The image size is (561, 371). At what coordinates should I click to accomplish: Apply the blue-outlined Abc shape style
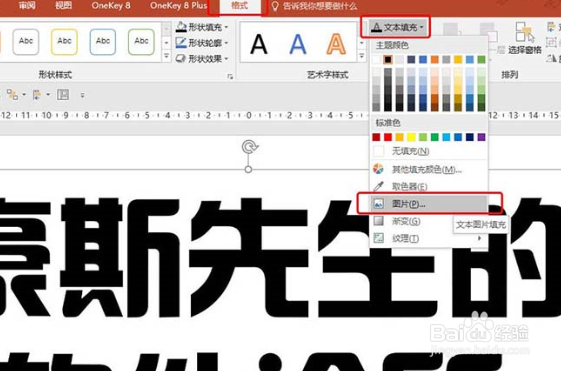pyautogui.click(x=103, y=42)
